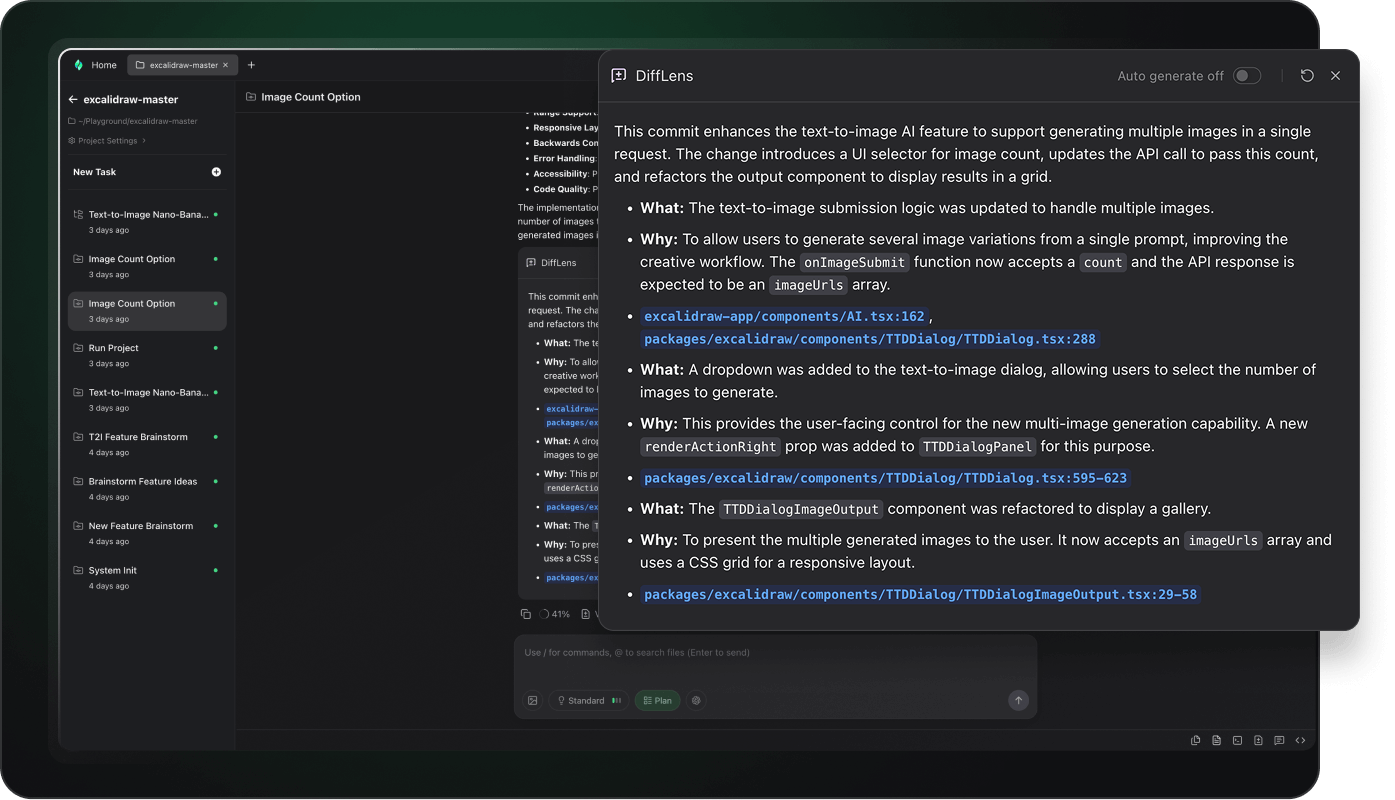Toggle the Auto generate switch

[x=1246, y=76]
